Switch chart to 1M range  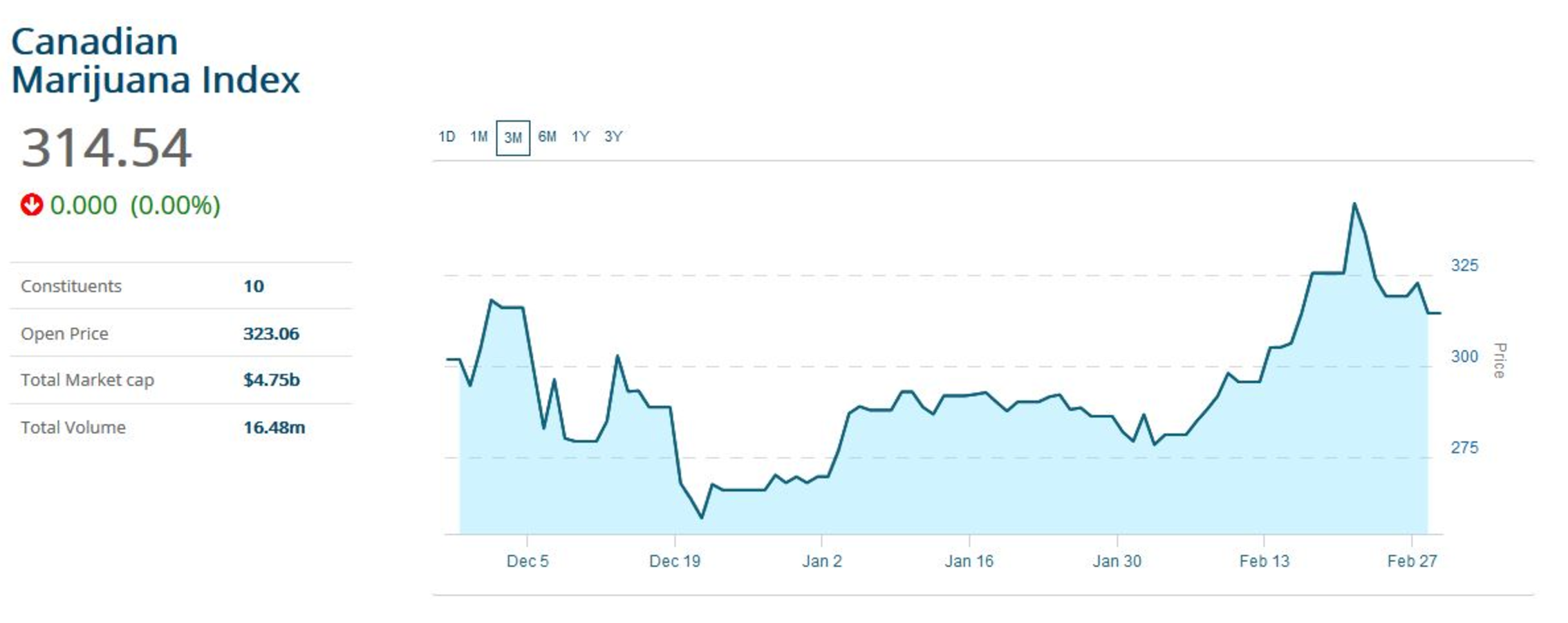tap(478, 137)
